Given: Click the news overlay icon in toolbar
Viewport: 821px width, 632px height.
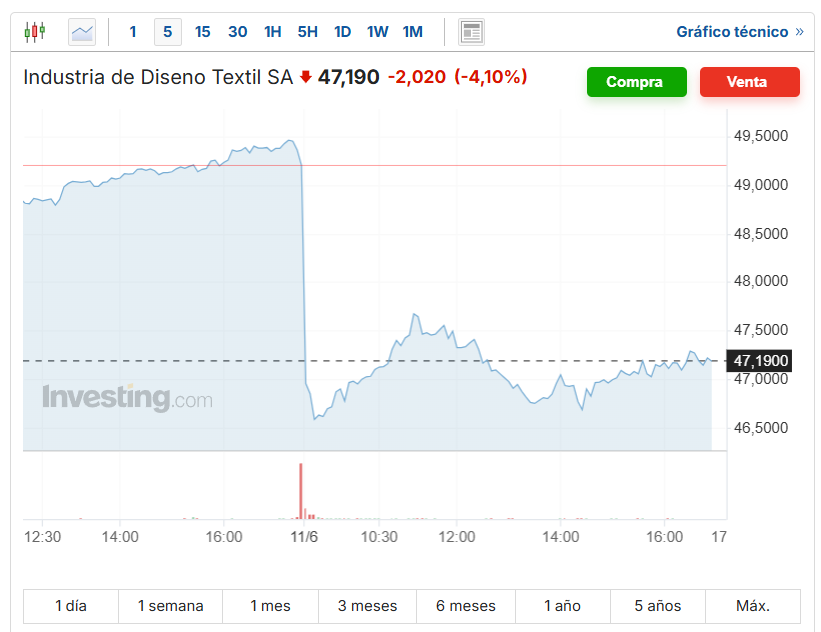Looking at the screenshot, I should (x=471, y=32).
